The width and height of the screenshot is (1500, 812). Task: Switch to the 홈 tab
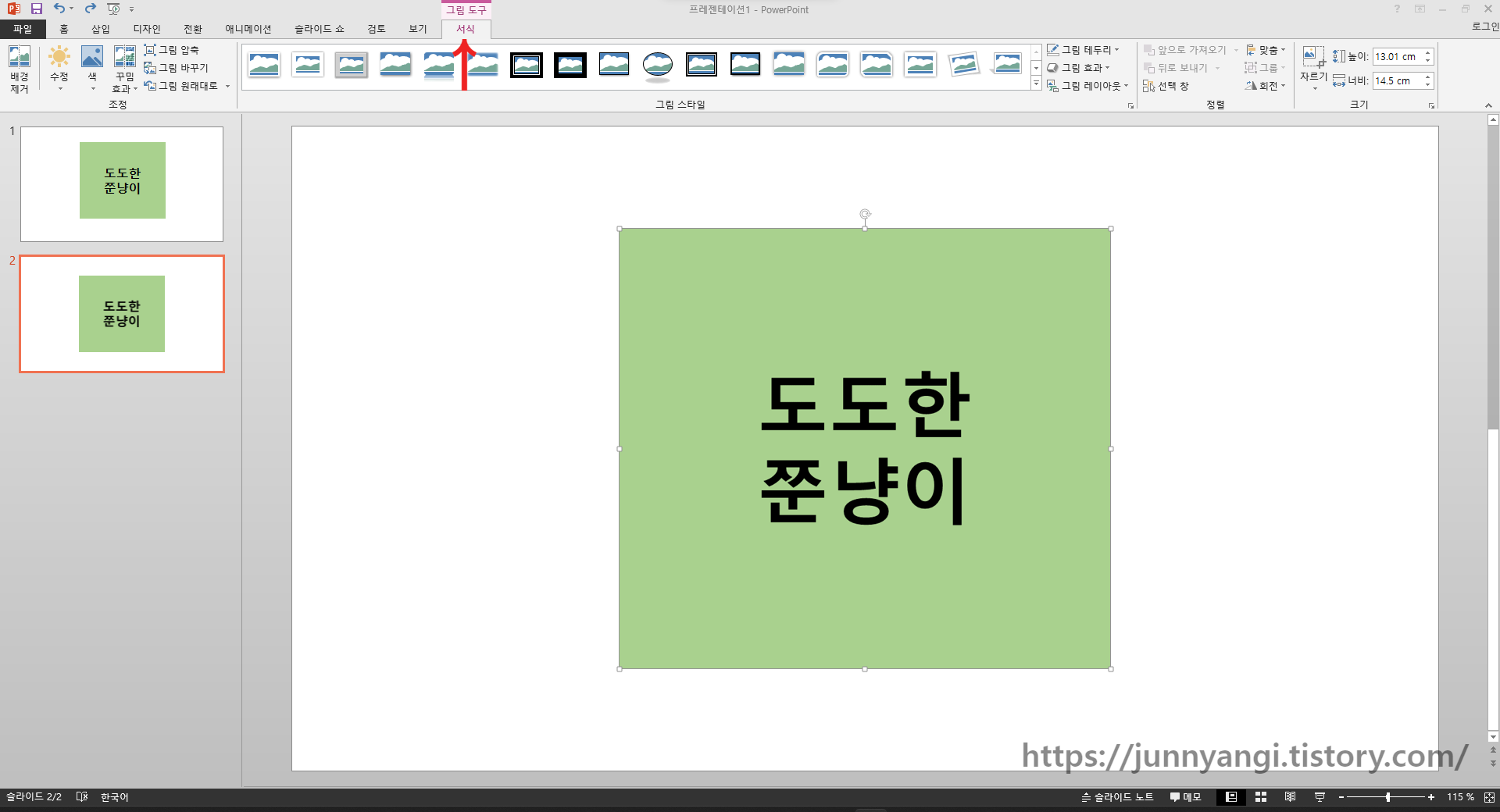click(63, 29)
